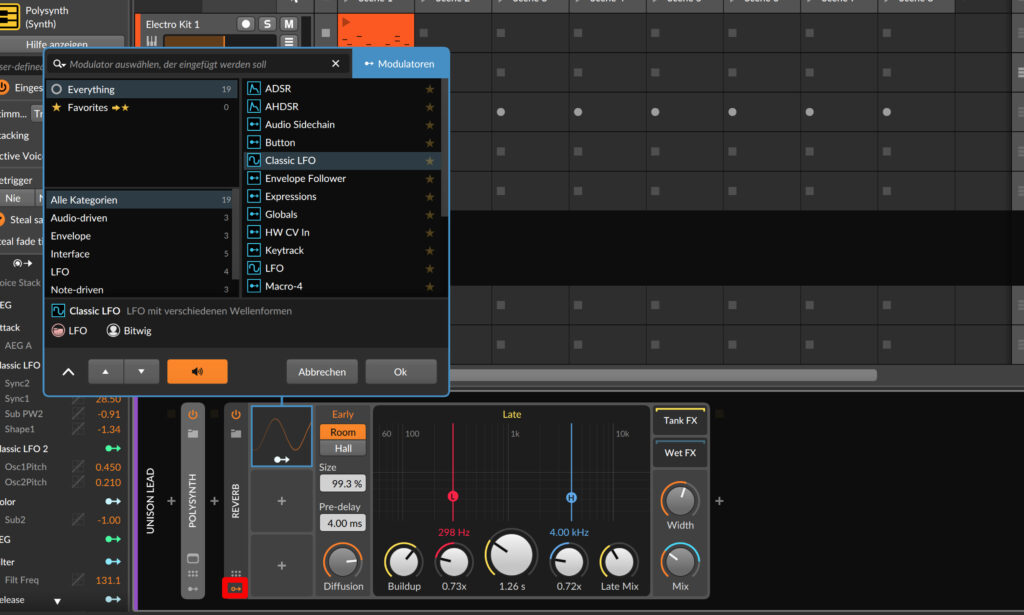This screenshot has width=1024, height=615.
Task: Select Hall early reflection mode
Action: (343, 449)
